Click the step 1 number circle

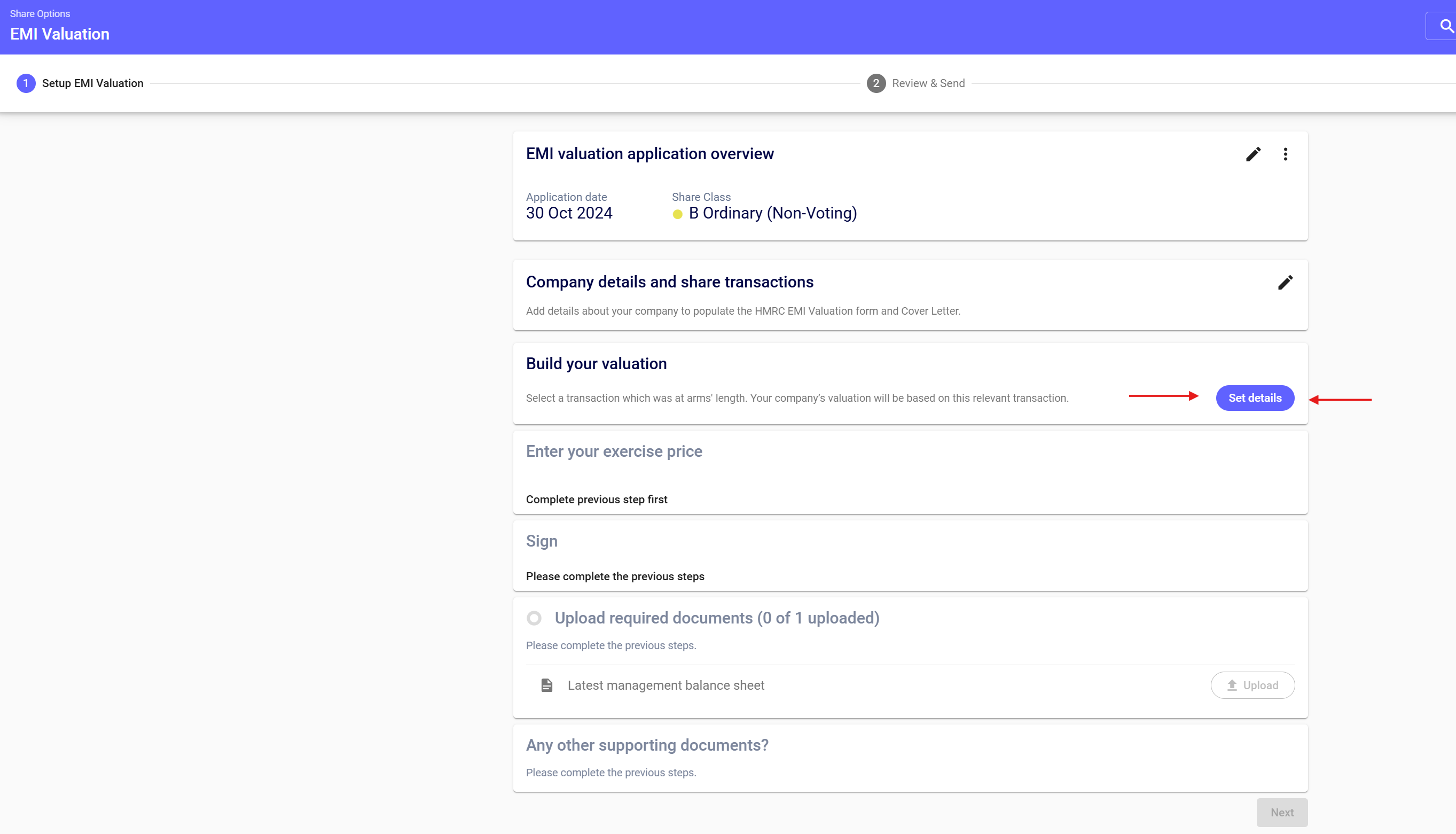click(x=26, y=84)
